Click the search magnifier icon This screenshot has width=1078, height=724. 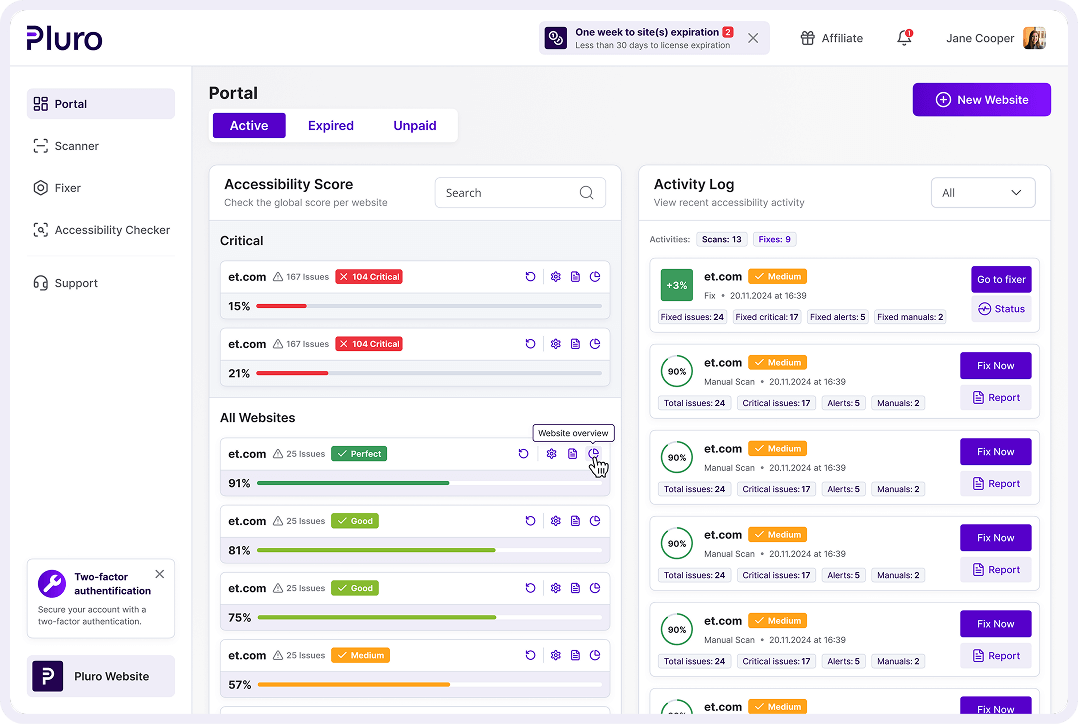587,193
